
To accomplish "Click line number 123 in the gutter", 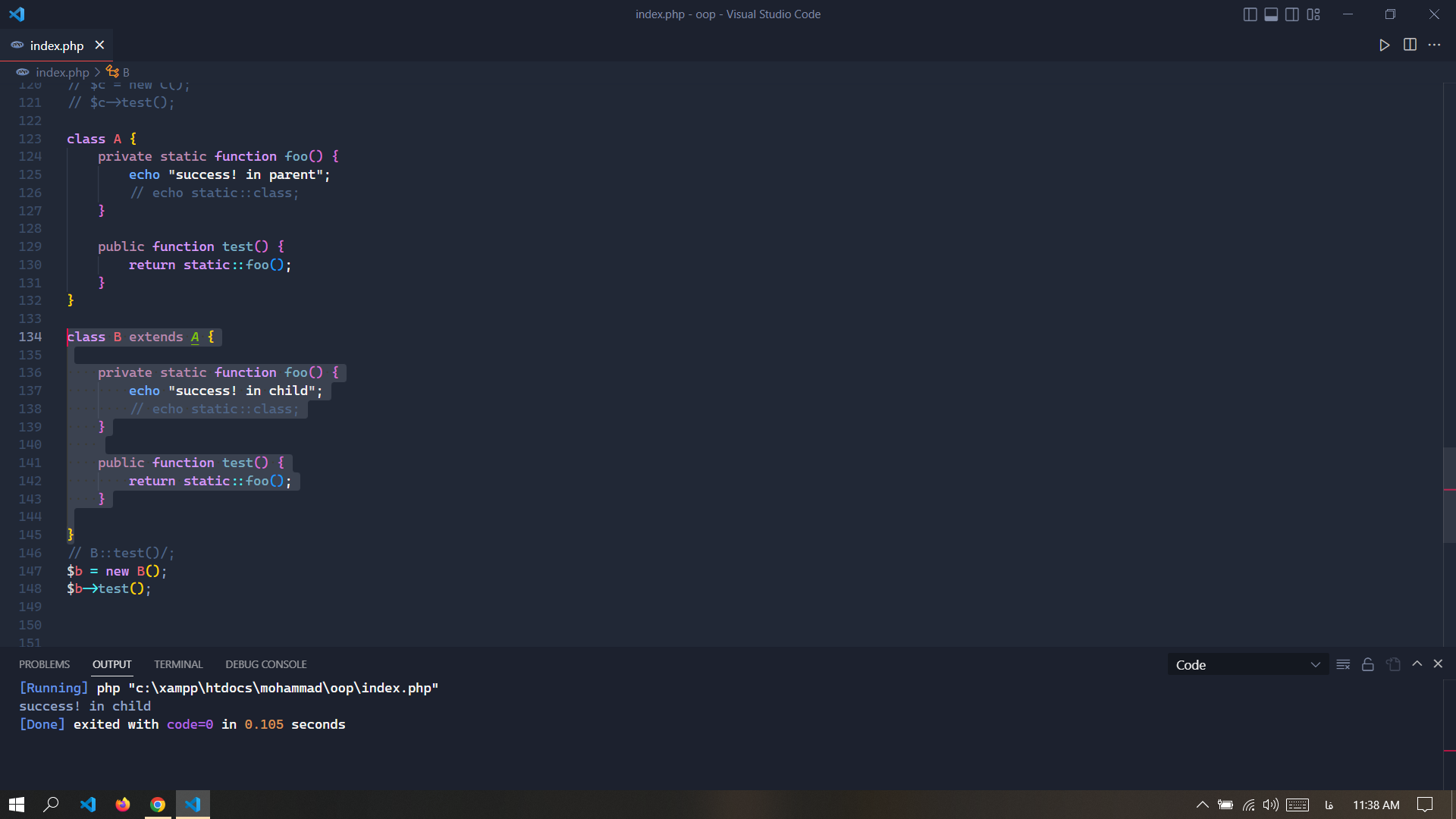I will pos(30,139).
